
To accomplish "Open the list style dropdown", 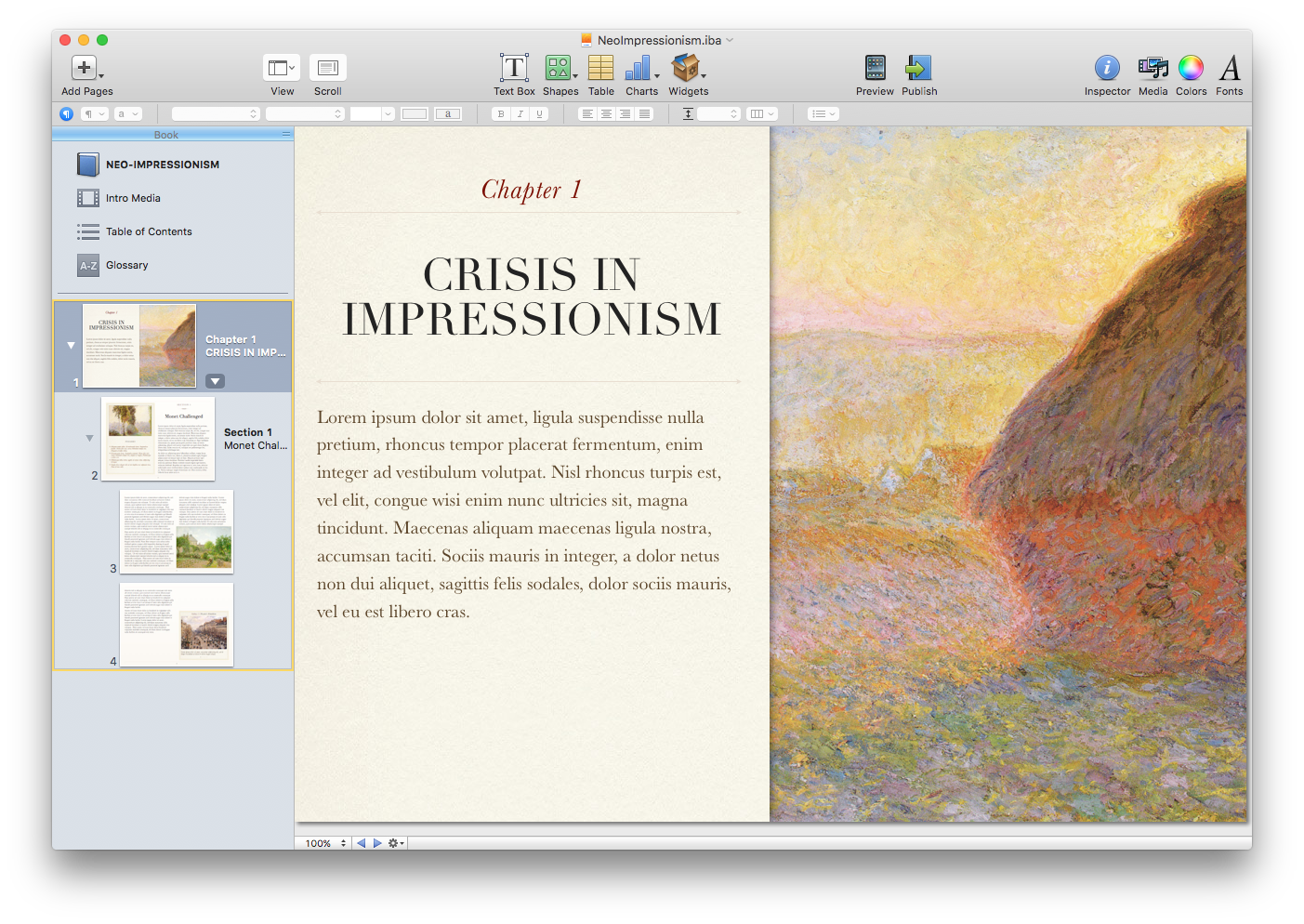I will coord(823,114).
